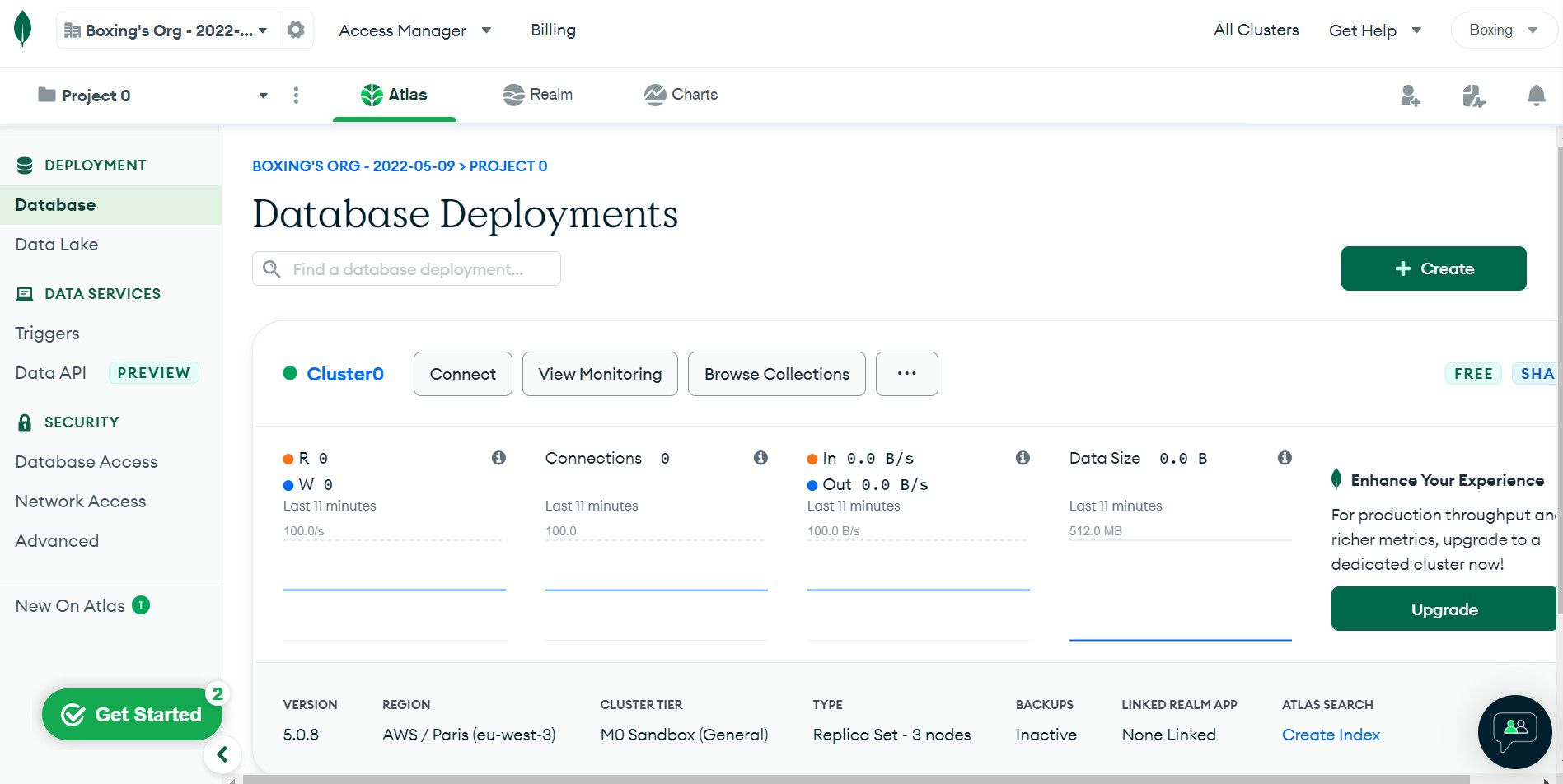
Task: Click the info icon beside Connections metric
Action: [x=761, y=457]
